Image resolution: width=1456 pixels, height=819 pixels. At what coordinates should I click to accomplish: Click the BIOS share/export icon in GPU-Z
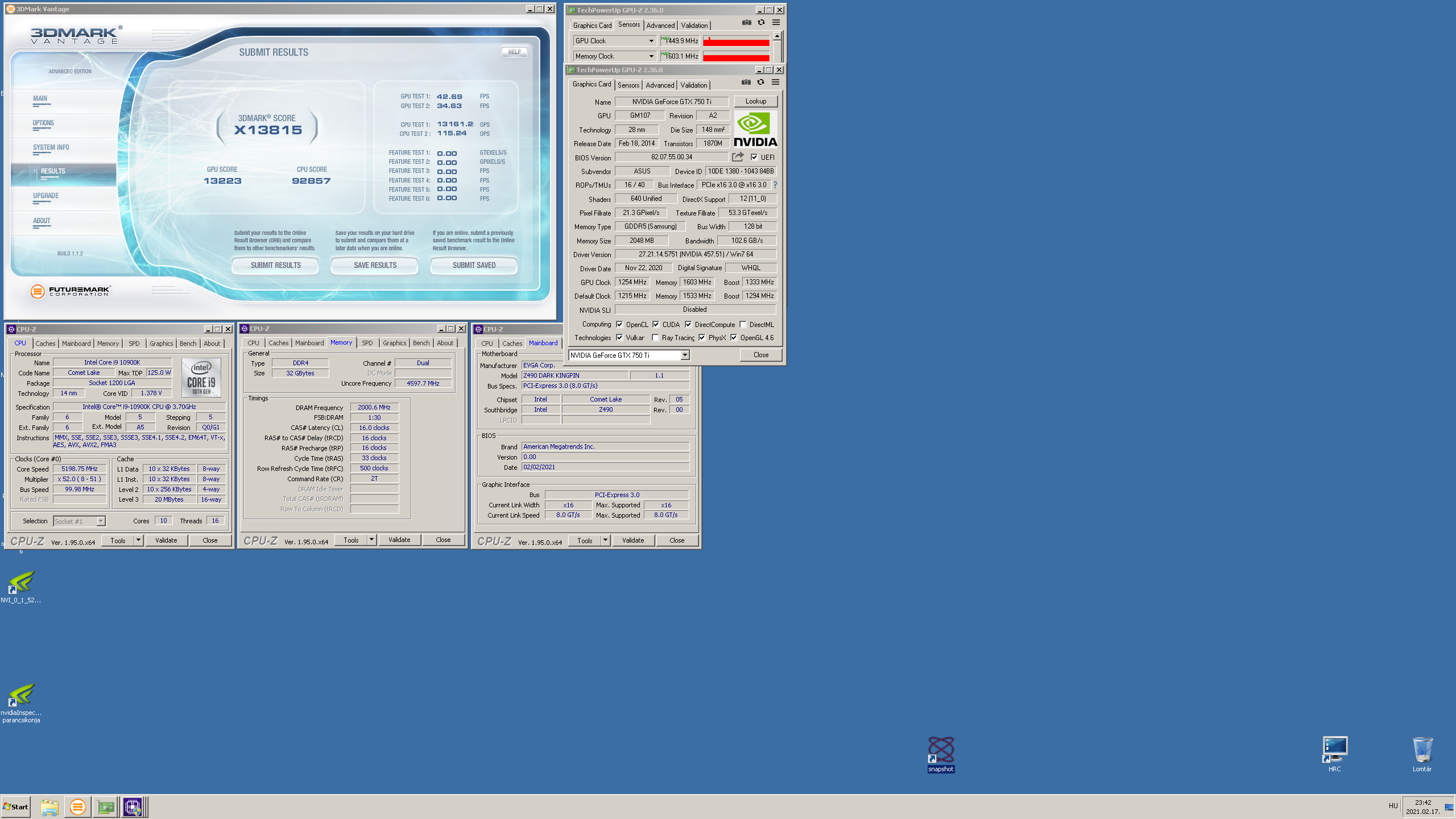point(738,157)
